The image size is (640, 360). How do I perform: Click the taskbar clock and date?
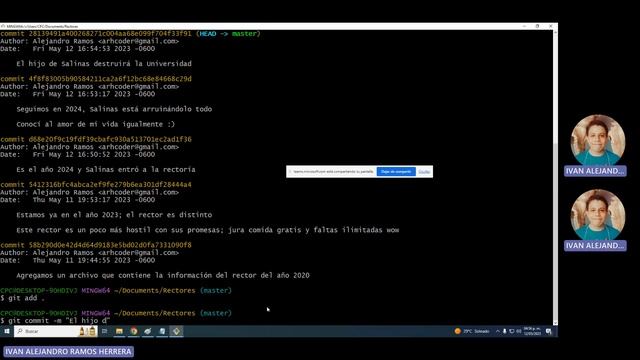532,331
